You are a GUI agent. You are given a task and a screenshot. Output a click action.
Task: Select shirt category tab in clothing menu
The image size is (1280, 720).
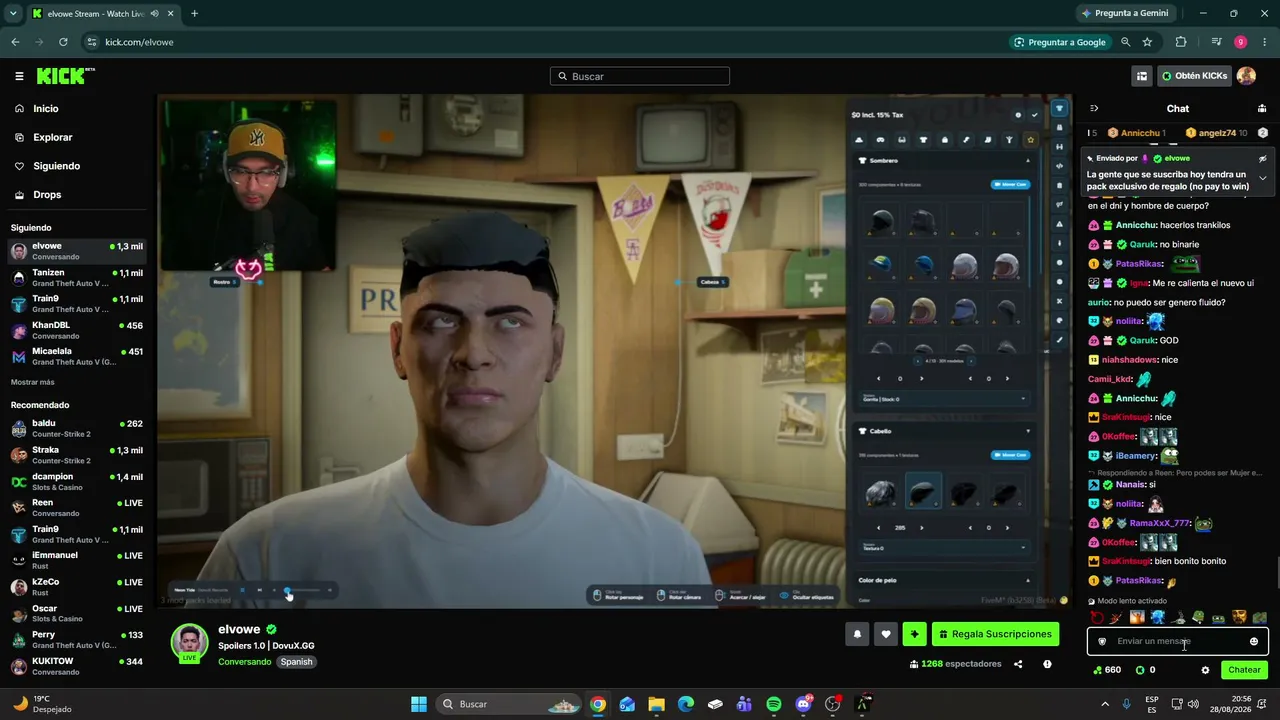point(923,140)
